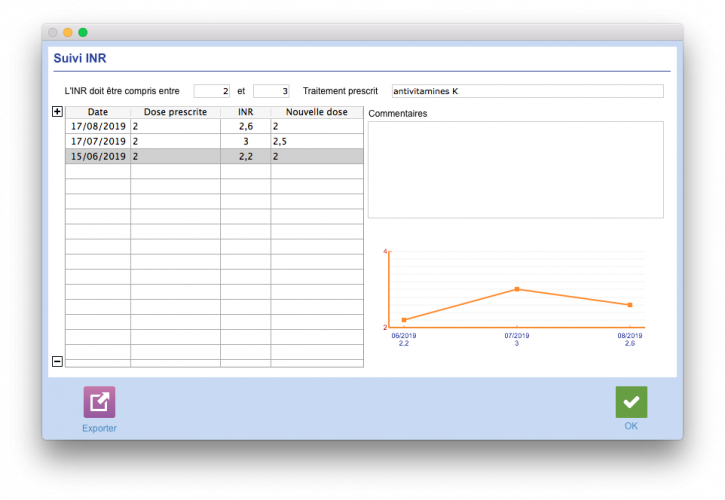725x500 pixels.
Task: Click the green maximize window button
Action: click(x=83, y=32)
